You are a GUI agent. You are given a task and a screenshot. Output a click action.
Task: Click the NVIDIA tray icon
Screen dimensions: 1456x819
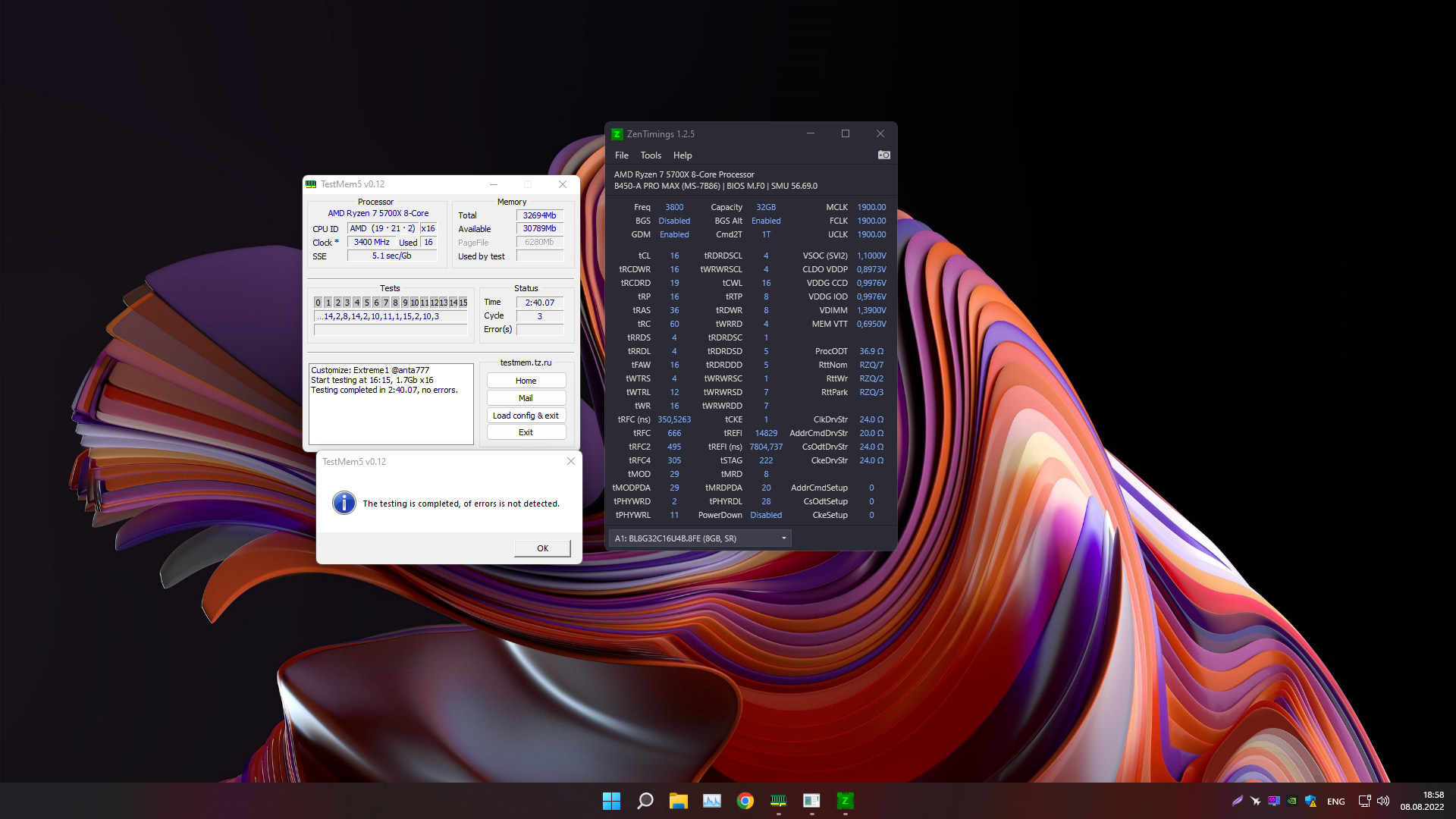point(1292,801)
